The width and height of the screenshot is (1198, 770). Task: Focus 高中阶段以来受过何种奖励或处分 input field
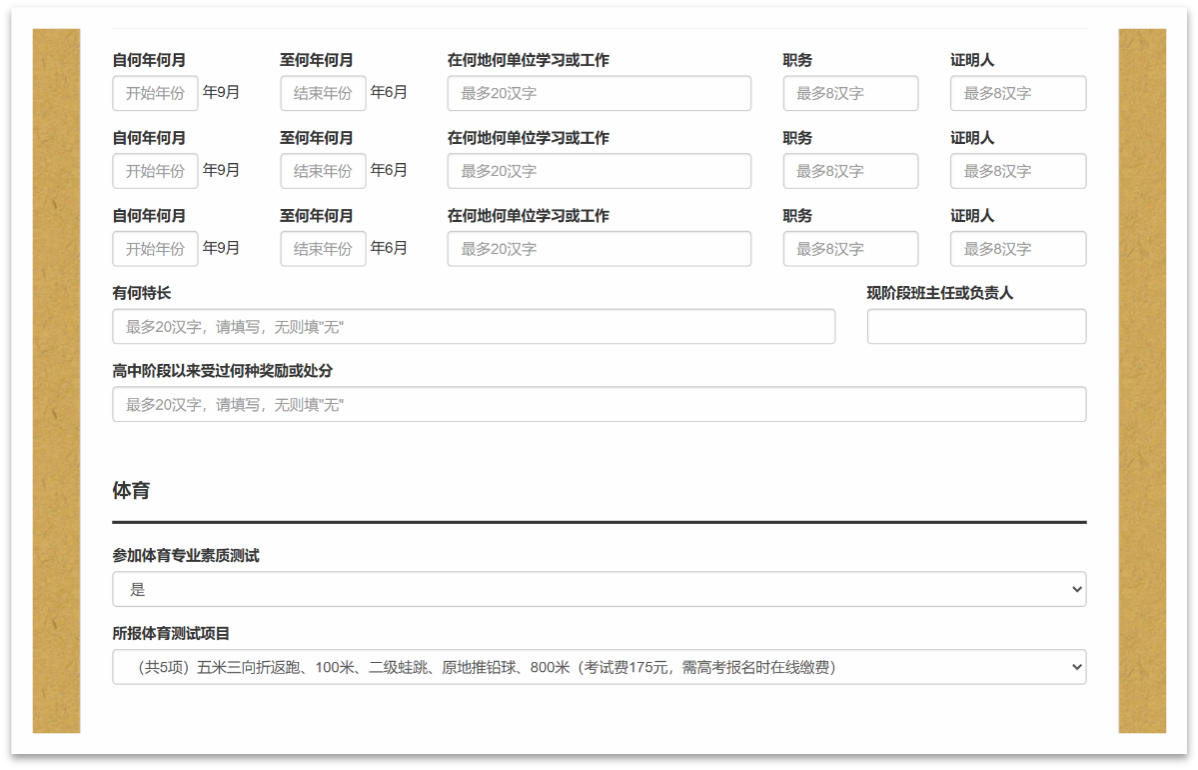point(599,405)
